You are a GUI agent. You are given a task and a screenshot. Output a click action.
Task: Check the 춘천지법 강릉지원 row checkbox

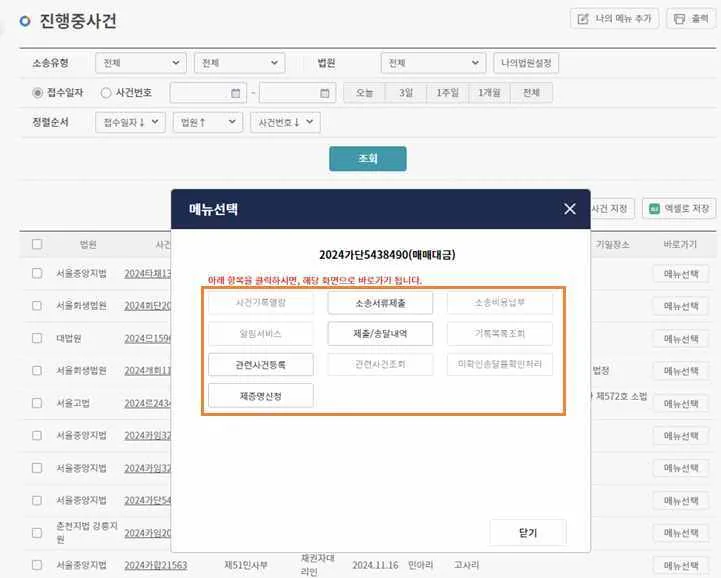(37, 533)
